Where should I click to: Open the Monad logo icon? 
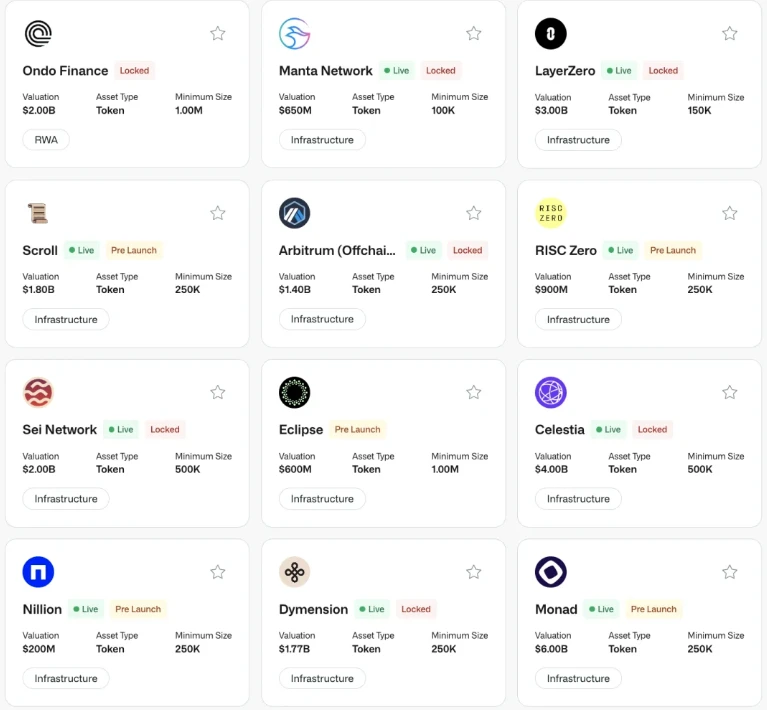pos(551,572)
